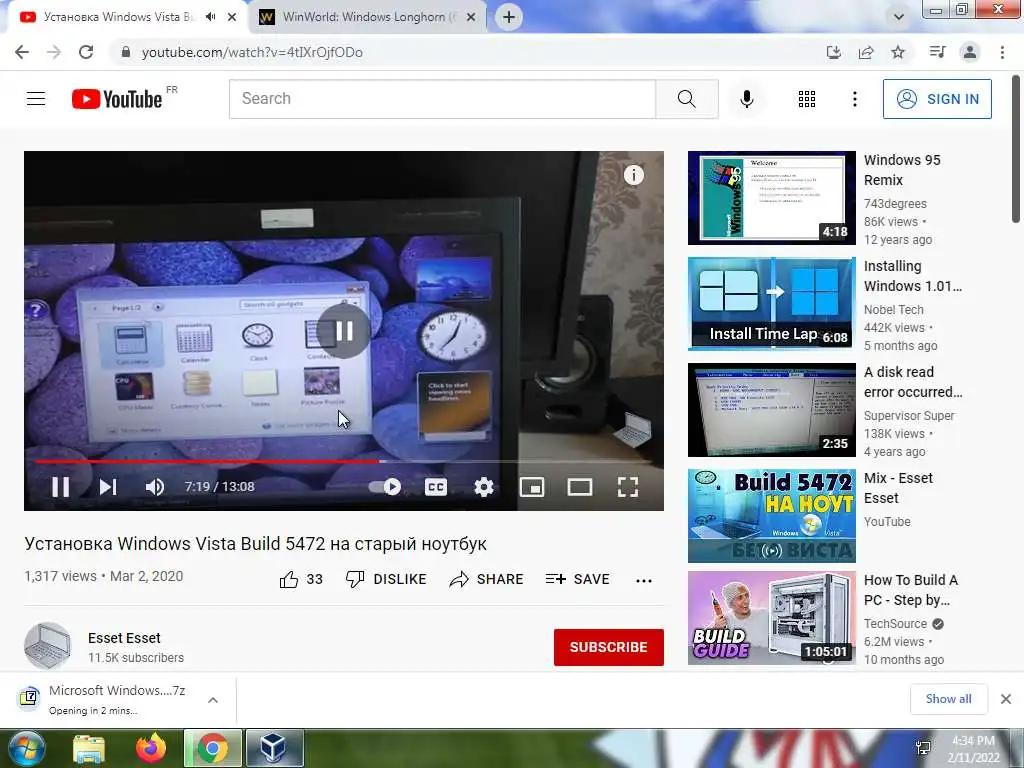This screenshot has width=1024, height=768.
Task: Pause the video with the pause button
Action: (x=61, y=487)
